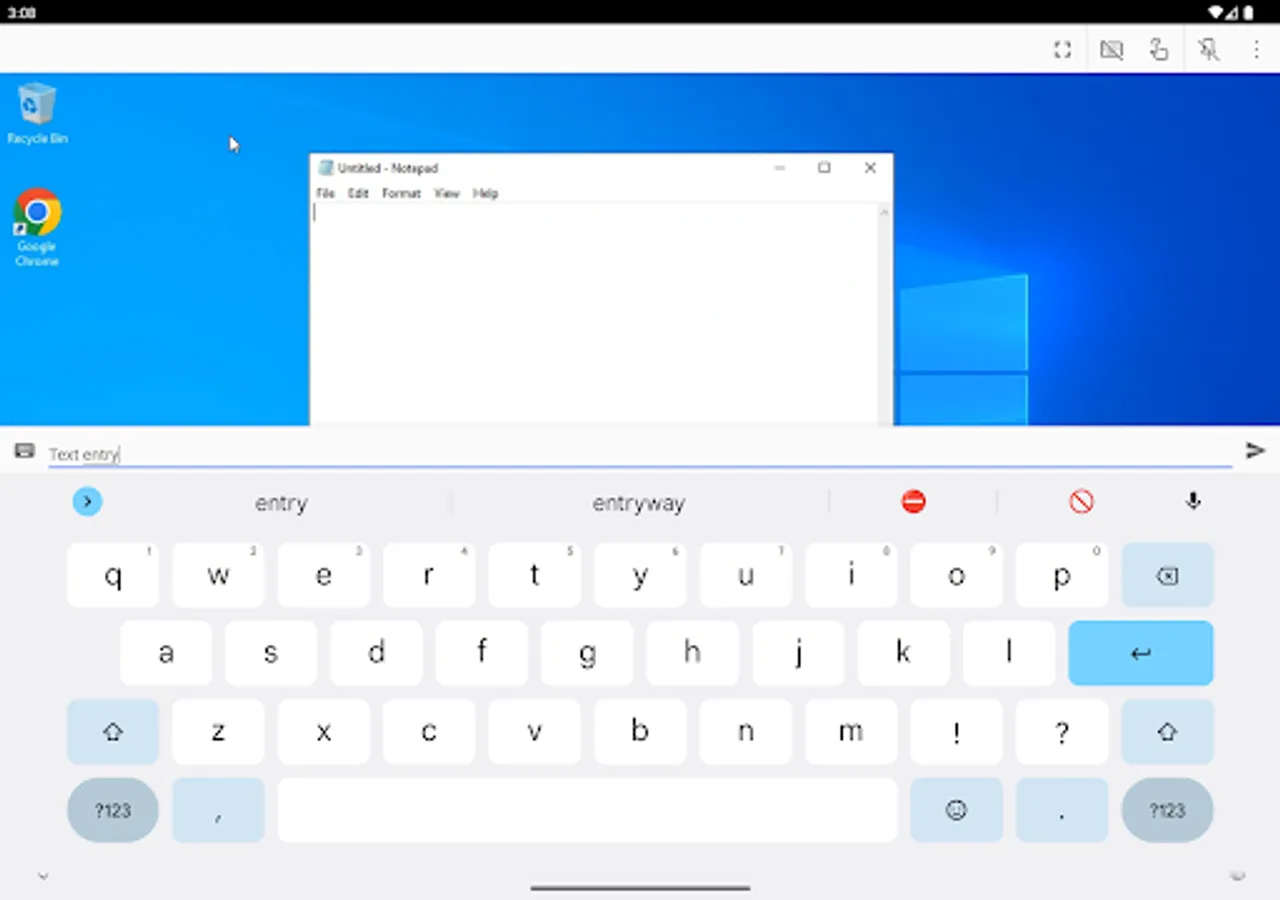Collapse the keyboard with the bottom-left chevron

point(42,875)
